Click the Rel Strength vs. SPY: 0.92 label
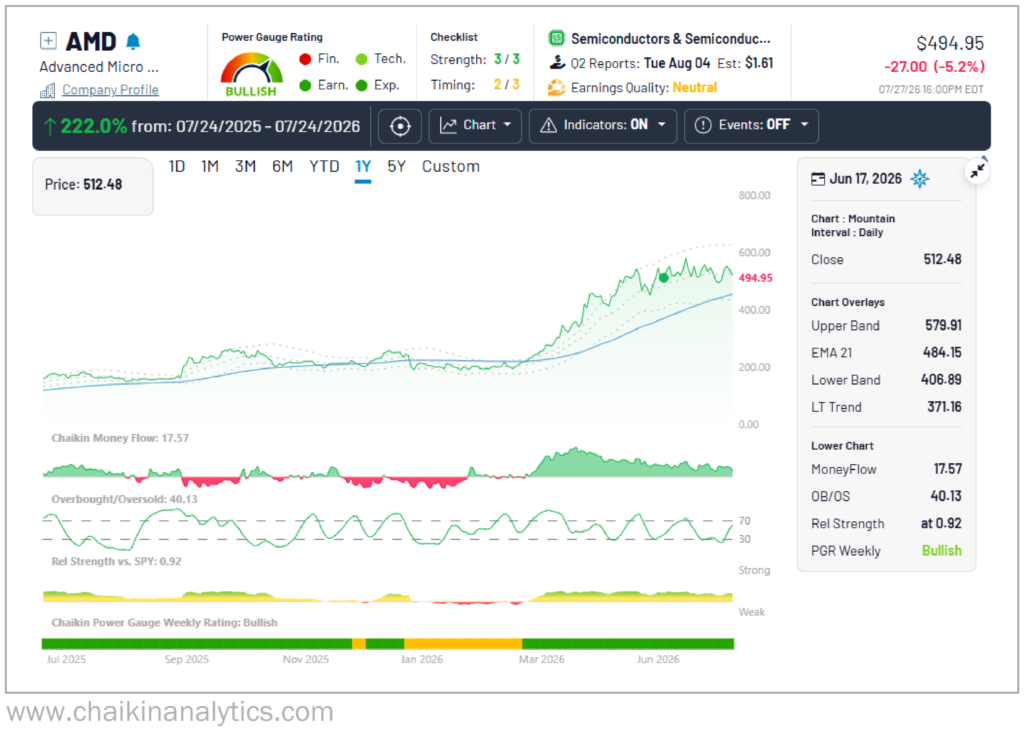 click(116, 561)
